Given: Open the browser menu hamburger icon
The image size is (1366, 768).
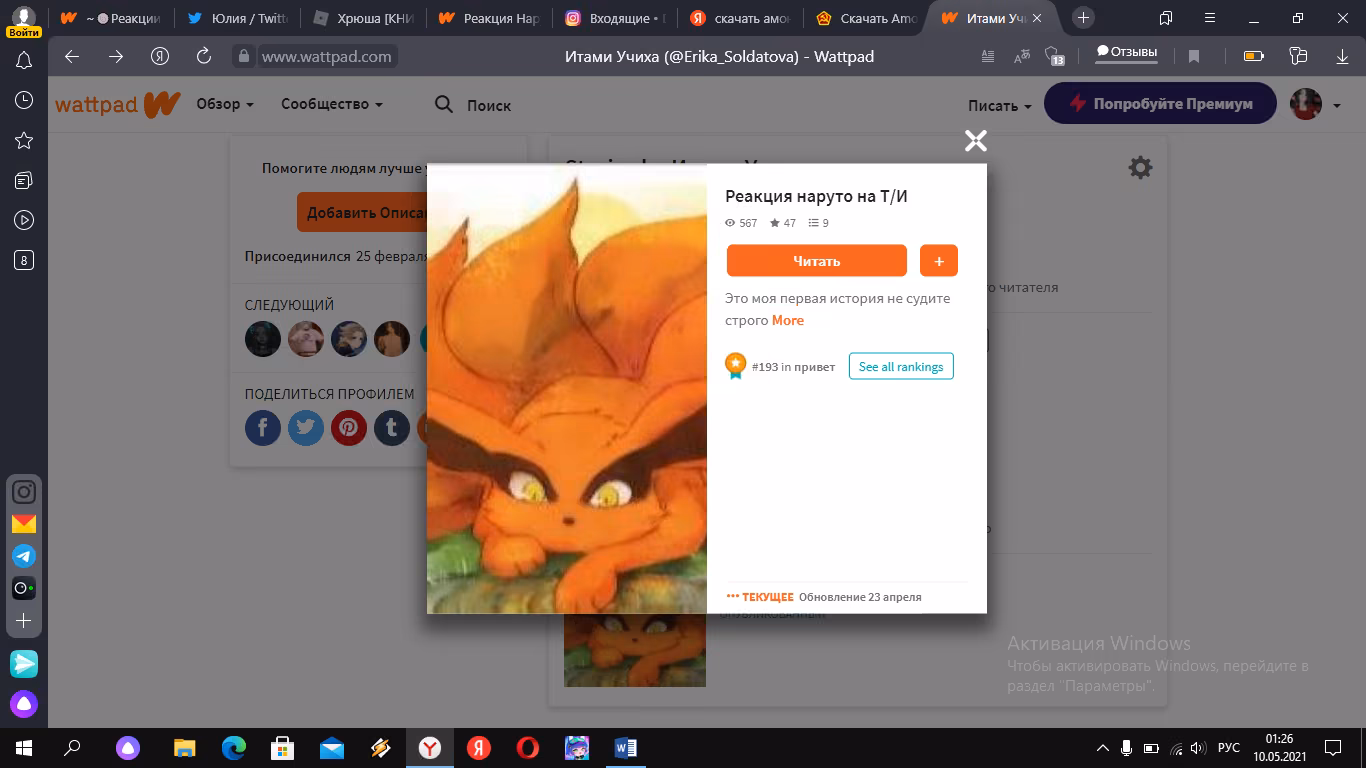Looking at the screenshot, I should click(x=1211, y=18).
